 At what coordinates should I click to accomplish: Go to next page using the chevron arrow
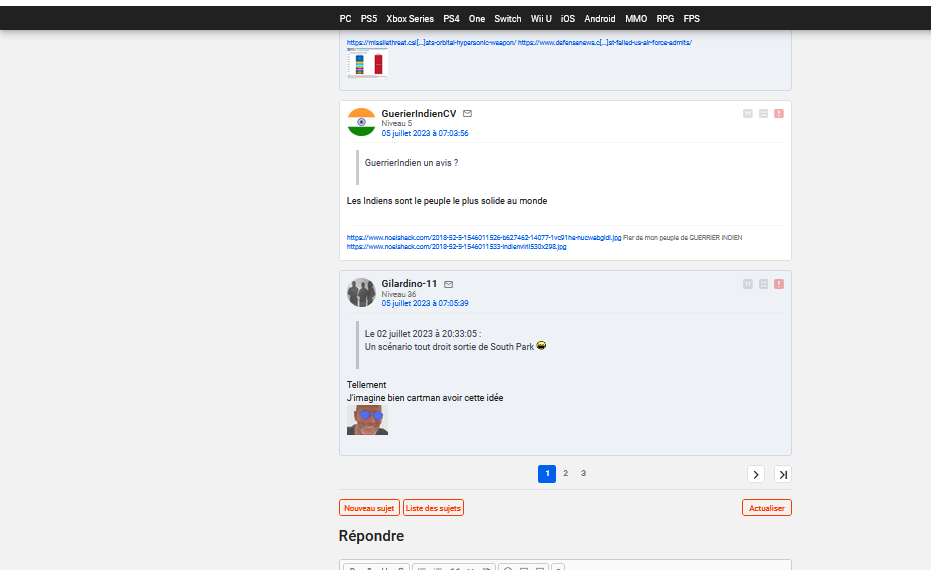pos(756,474)
